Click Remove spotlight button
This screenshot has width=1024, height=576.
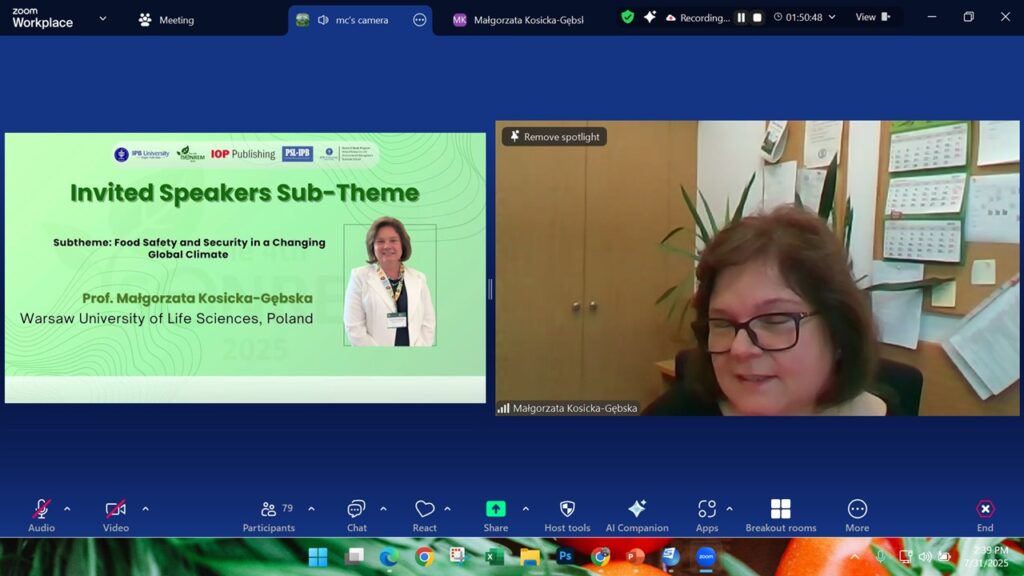554,137
